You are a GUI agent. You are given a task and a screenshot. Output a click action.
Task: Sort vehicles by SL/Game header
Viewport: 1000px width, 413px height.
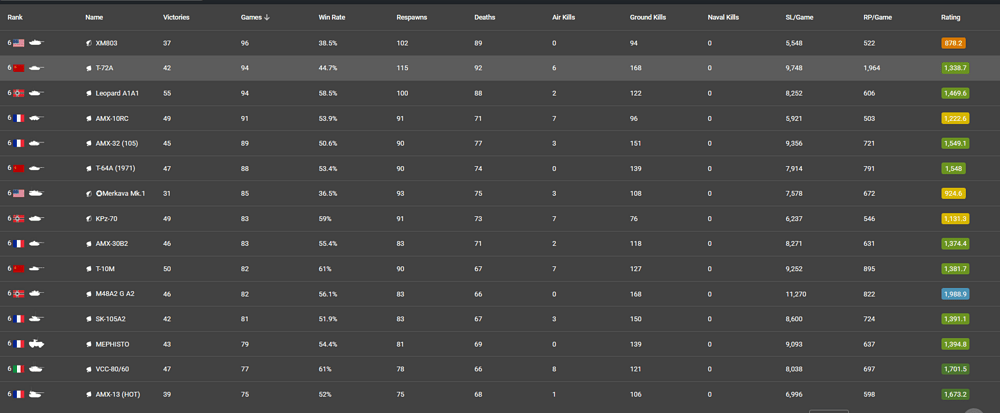click(x=800, y=17)
